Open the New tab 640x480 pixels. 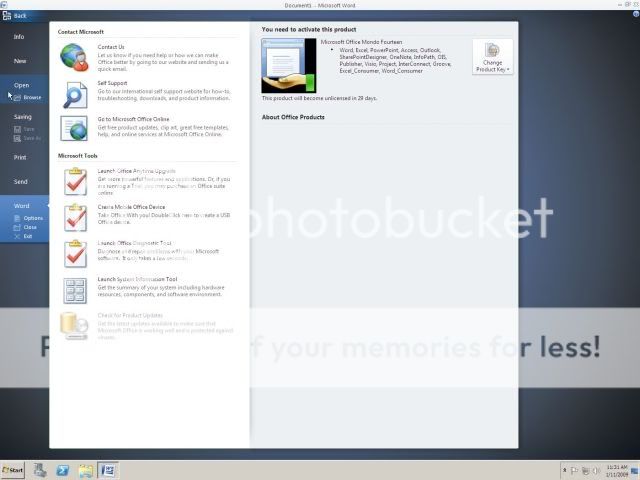20,61
